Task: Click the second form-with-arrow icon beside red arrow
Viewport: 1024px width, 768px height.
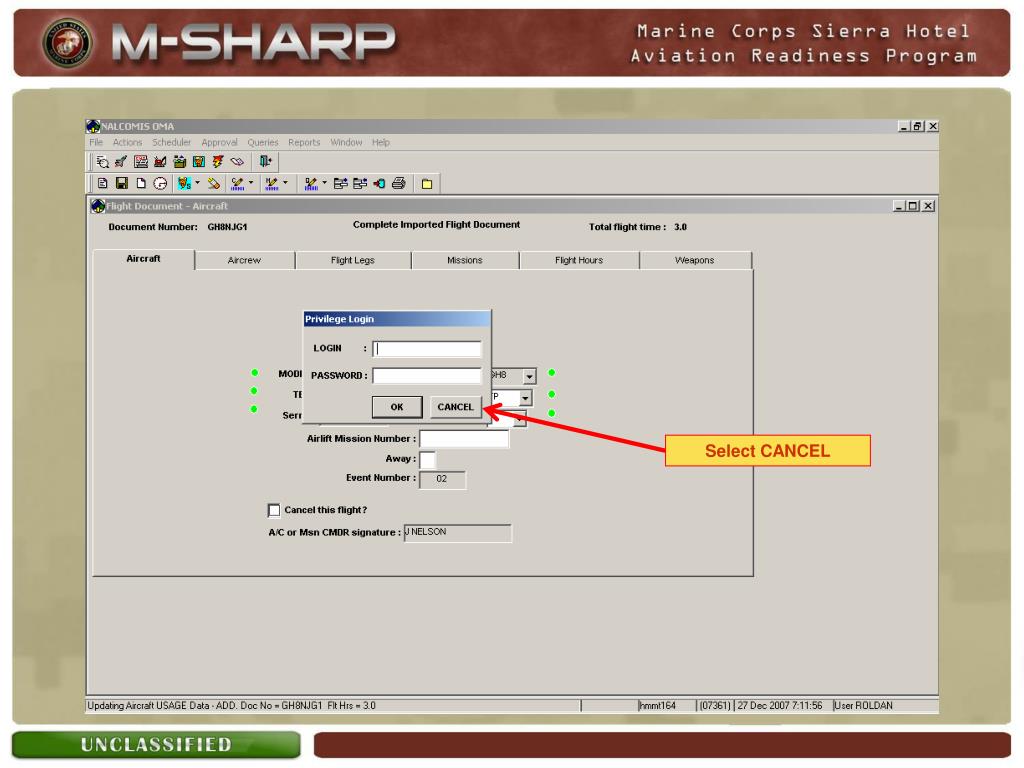Action: 360,184
